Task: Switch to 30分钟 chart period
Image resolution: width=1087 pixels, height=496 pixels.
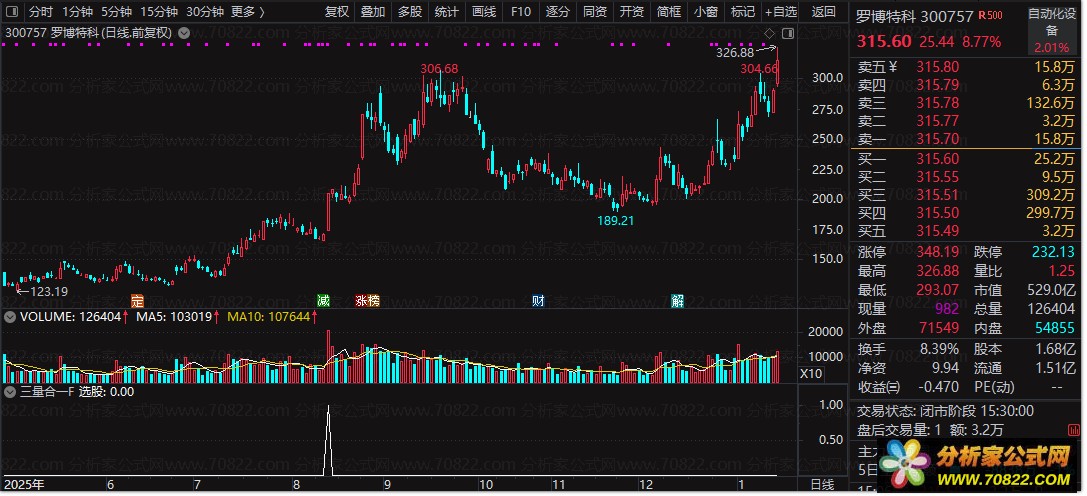Action: tap(205, 12)
